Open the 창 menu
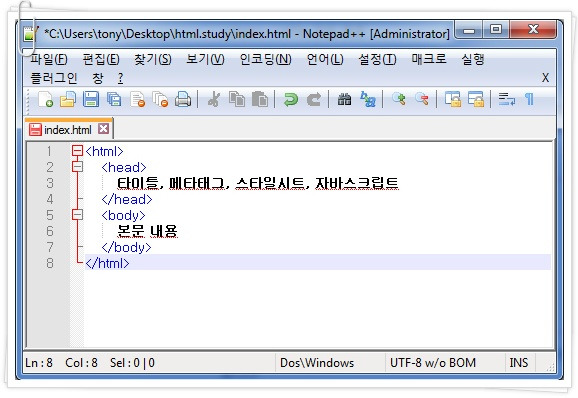578x398 pixels. click(x=98, y=78)
